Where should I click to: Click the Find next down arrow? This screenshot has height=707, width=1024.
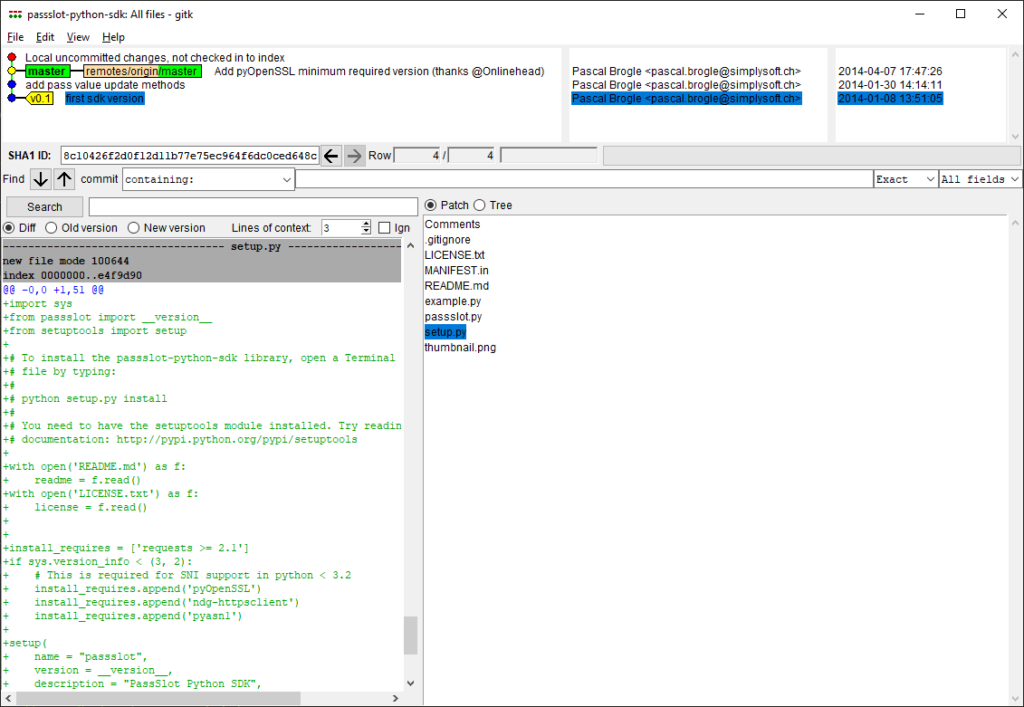[40, 179]
